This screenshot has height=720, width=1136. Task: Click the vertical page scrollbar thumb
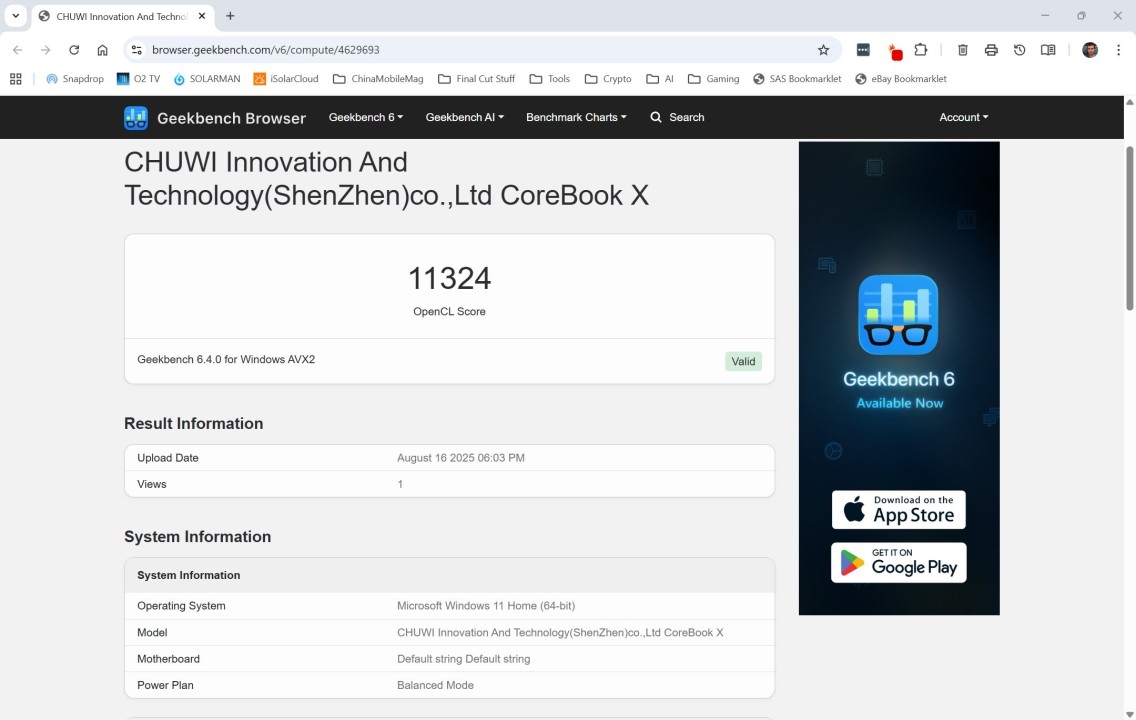point(1129,228)
